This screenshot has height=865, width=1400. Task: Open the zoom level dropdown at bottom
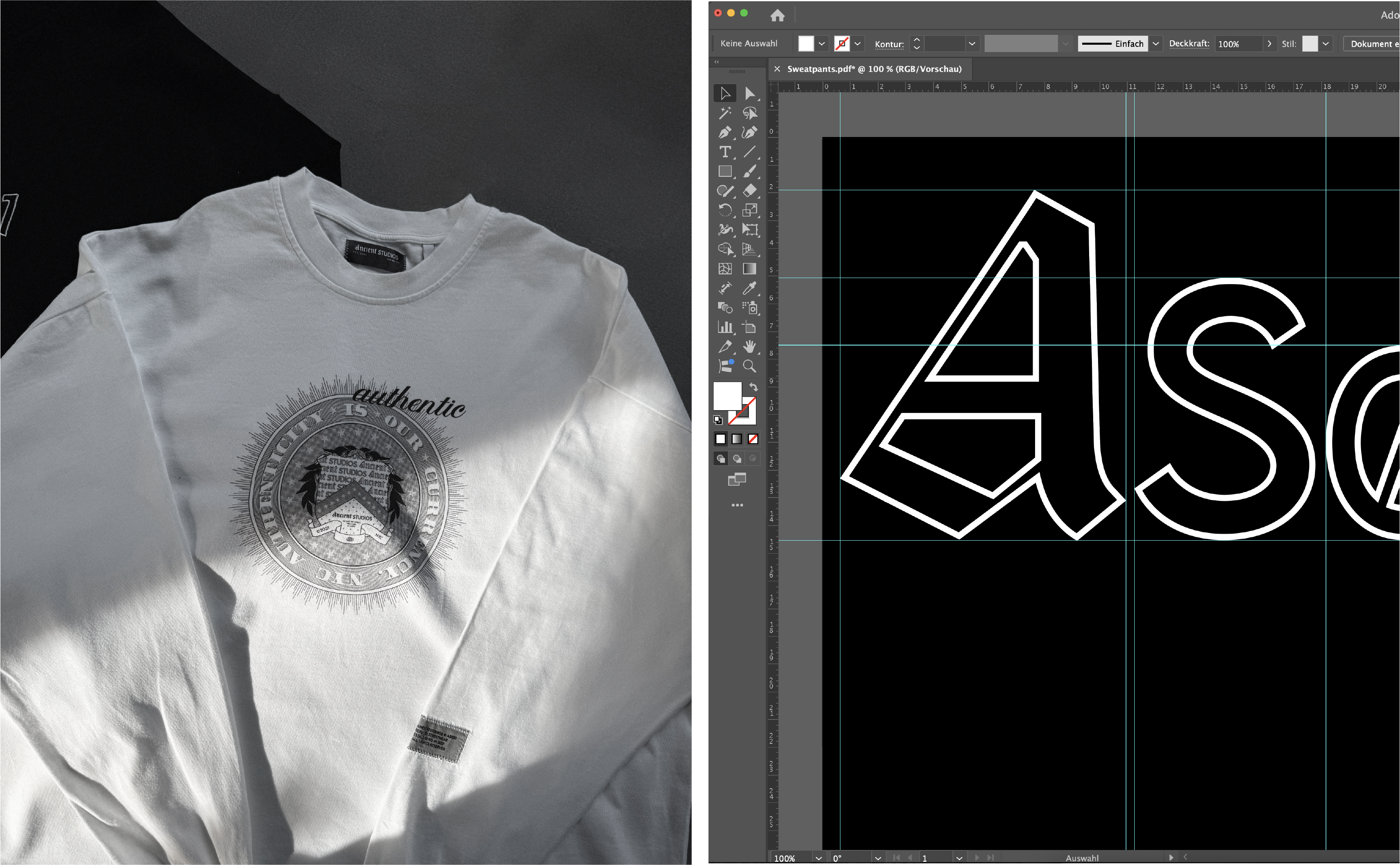[818, 858]
